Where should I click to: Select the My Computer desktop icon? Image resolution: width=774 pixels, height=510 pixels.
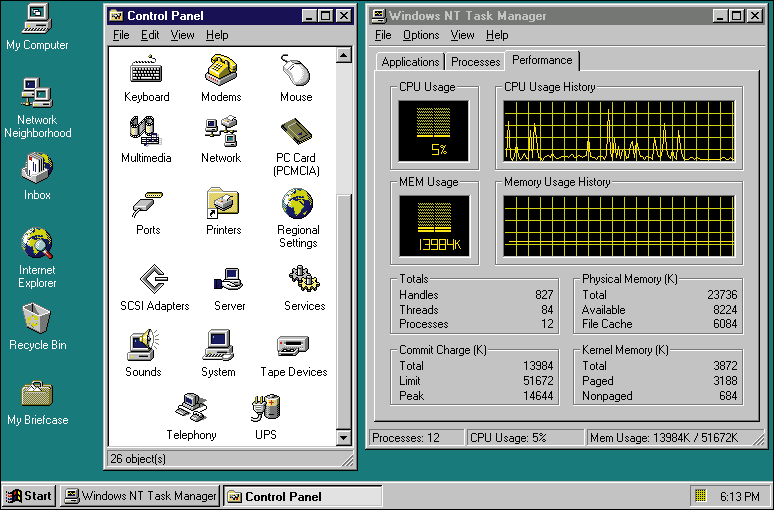(x=37, y=27)
